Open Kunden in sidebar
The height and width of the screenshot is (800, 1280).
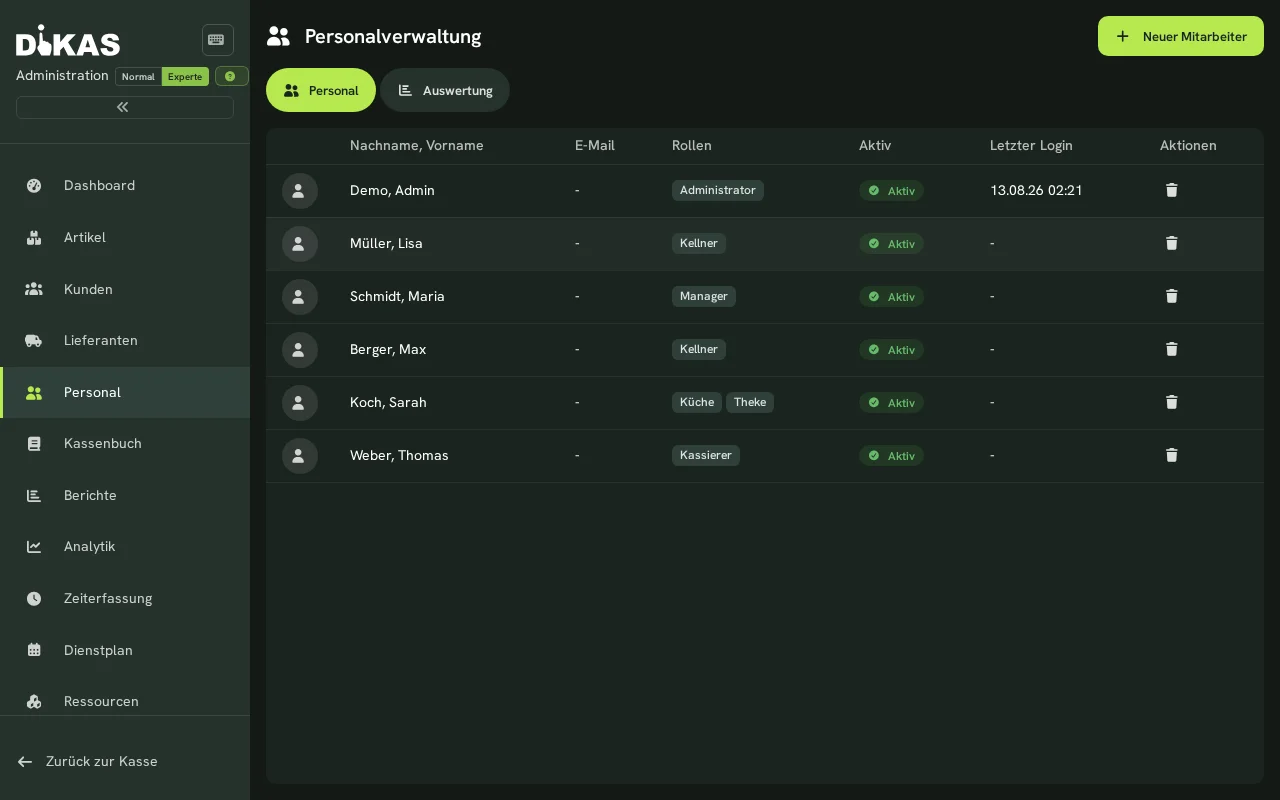coord(125,289)
